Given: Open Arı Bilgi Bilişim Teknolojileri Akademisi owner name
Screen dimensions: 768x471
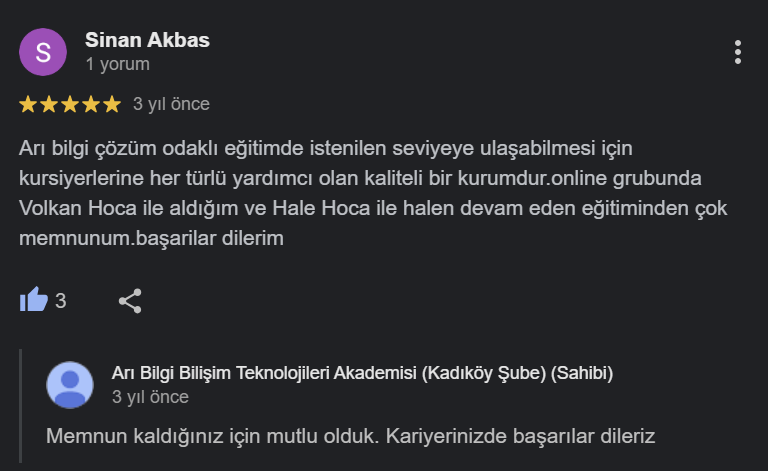Looking at the screenshot, I should pyautogui.click(x=362, y=373).
